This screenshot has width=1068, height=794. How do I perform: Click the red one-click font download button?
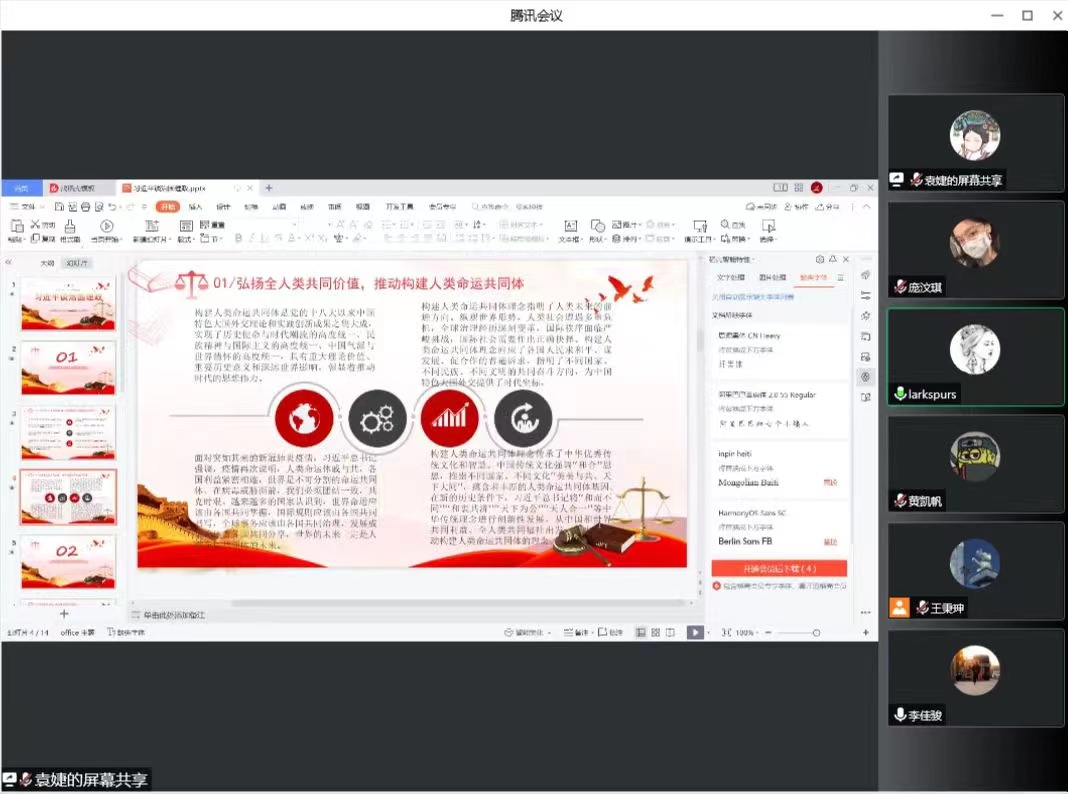click(779, 568)
